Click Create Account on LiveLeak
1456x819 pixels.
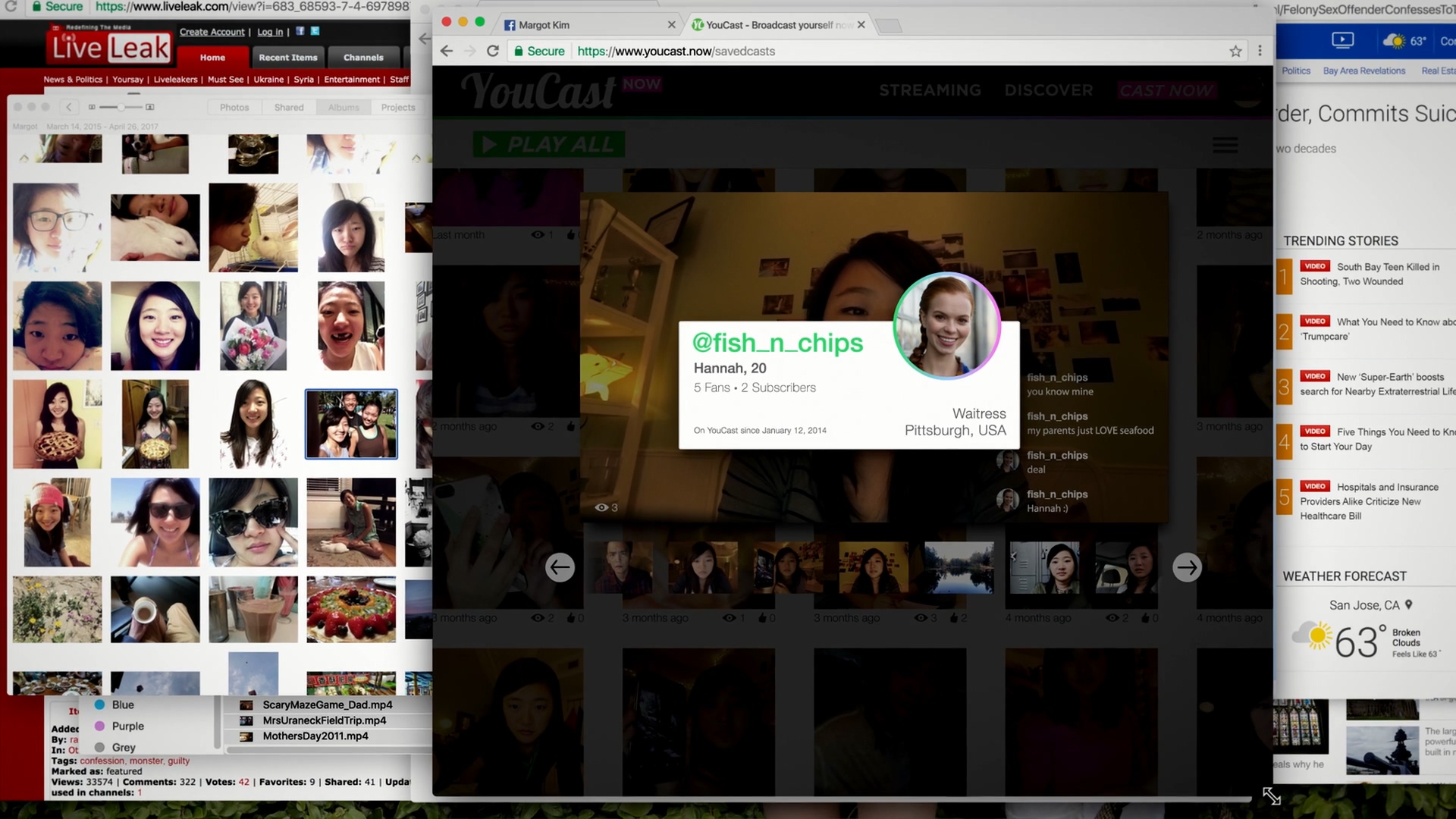point(212,32)
